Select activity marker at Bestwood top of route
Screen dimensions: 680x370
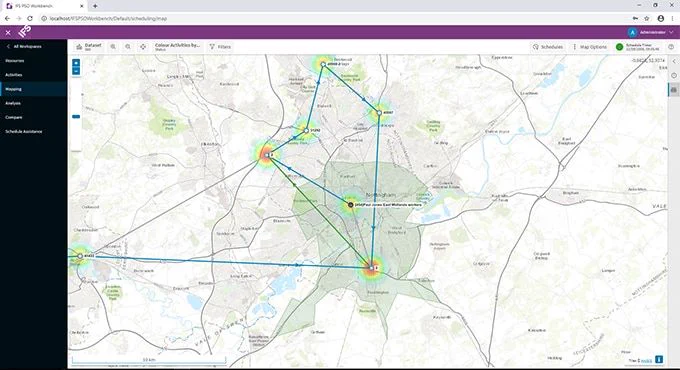(323, 64)
